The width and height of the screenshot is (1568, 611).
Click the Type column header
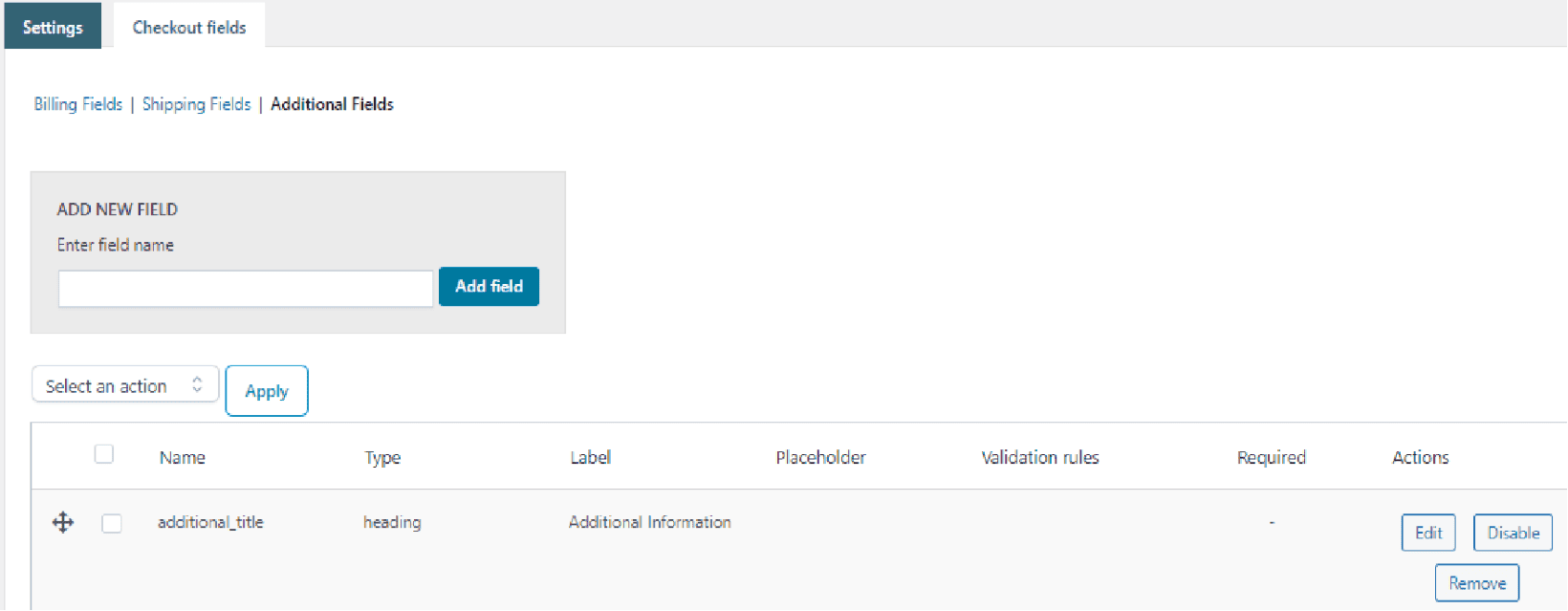[382, 457]
